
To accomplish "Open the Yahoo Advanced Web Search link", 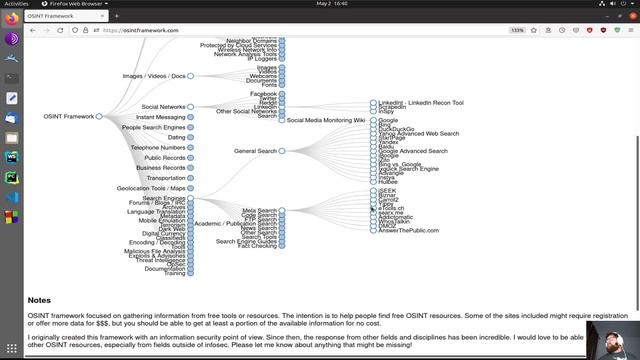I will 418,133.
